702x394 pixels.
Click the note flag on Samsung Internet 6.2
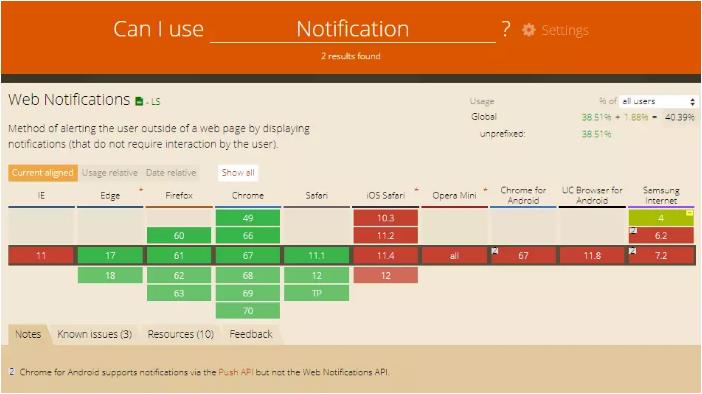click(633, 231)
